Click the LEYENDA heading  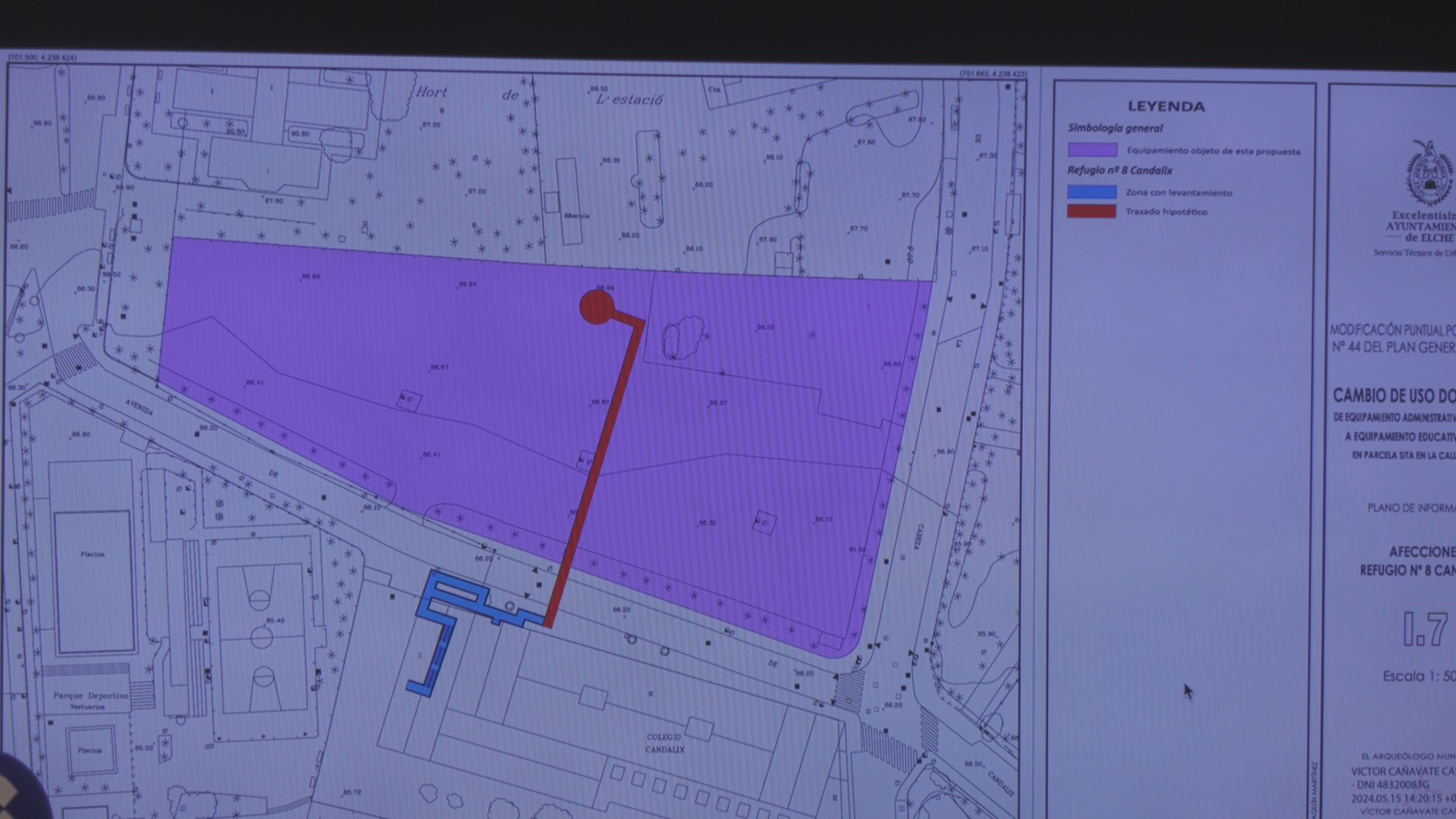point(1166,107)
